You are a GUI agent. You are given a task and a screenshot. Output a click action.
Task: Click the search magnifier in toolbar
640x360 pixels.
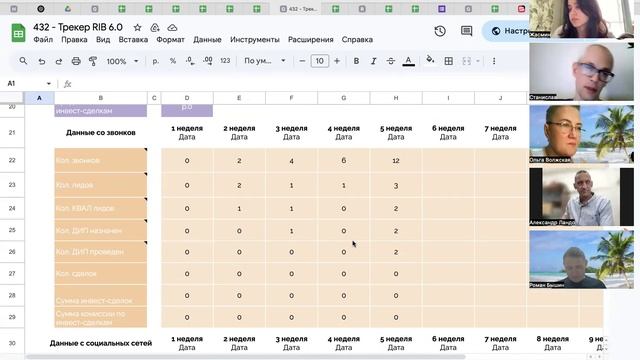click(23, 61)
